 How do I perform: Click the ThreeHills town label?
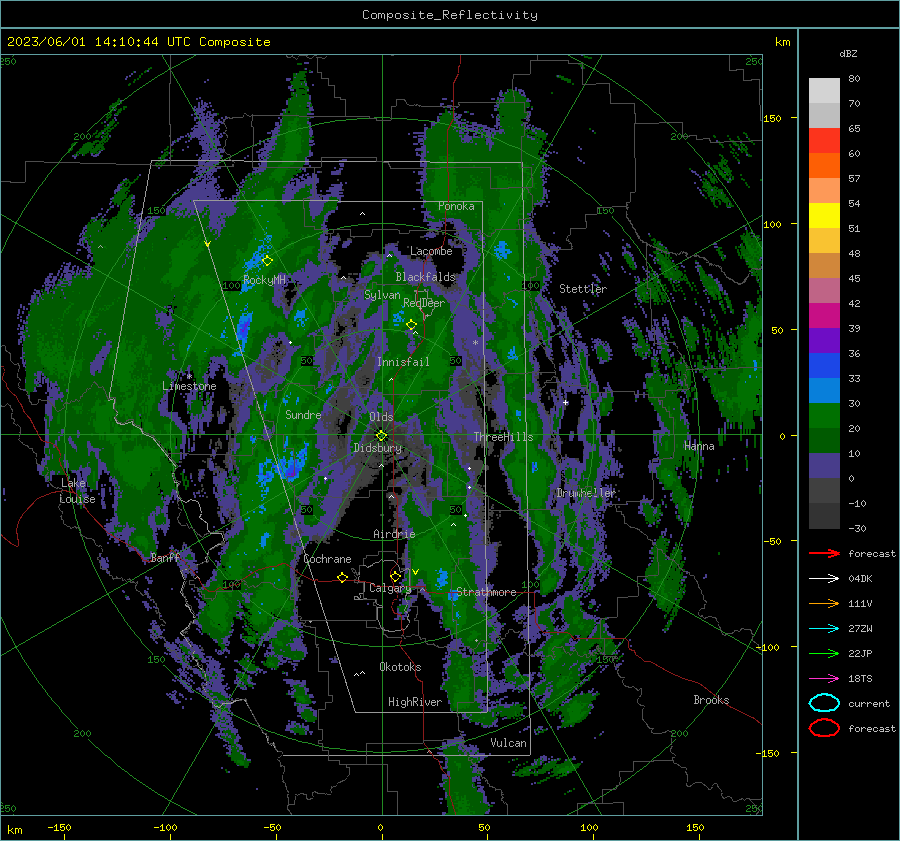tap(503, 437)
